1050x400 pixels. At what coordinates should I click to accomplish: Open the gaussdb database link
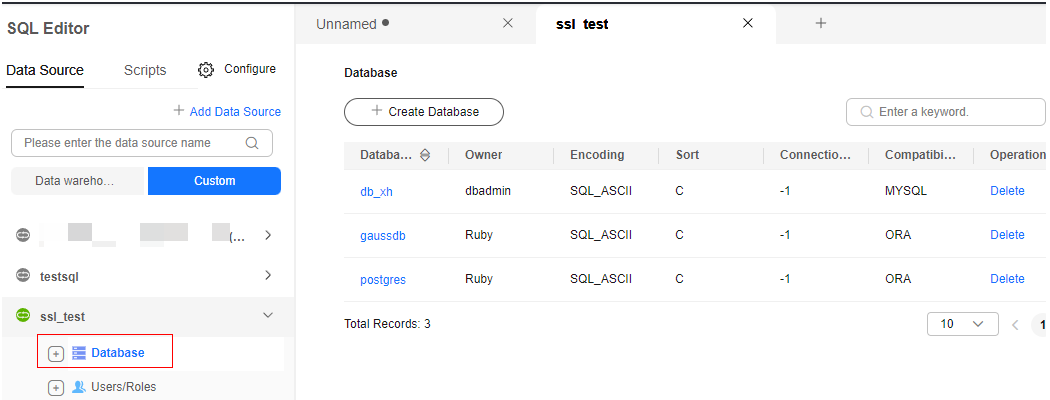(382, 236)
